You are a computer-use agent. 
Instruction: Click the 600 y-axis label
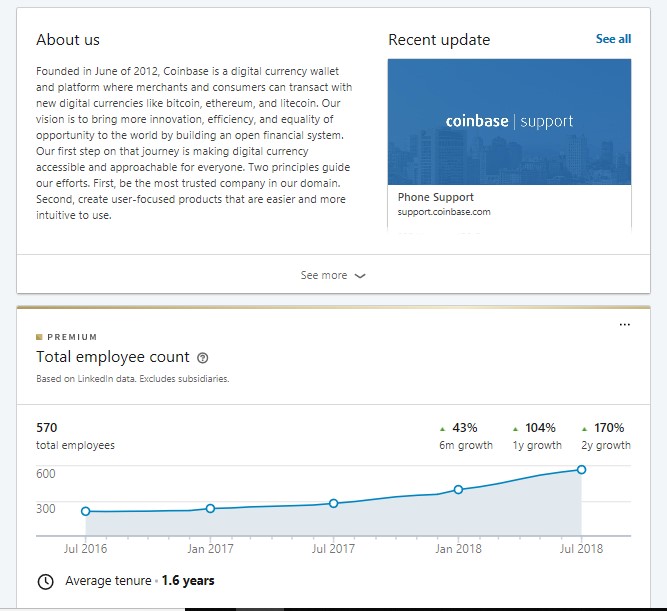46,474
